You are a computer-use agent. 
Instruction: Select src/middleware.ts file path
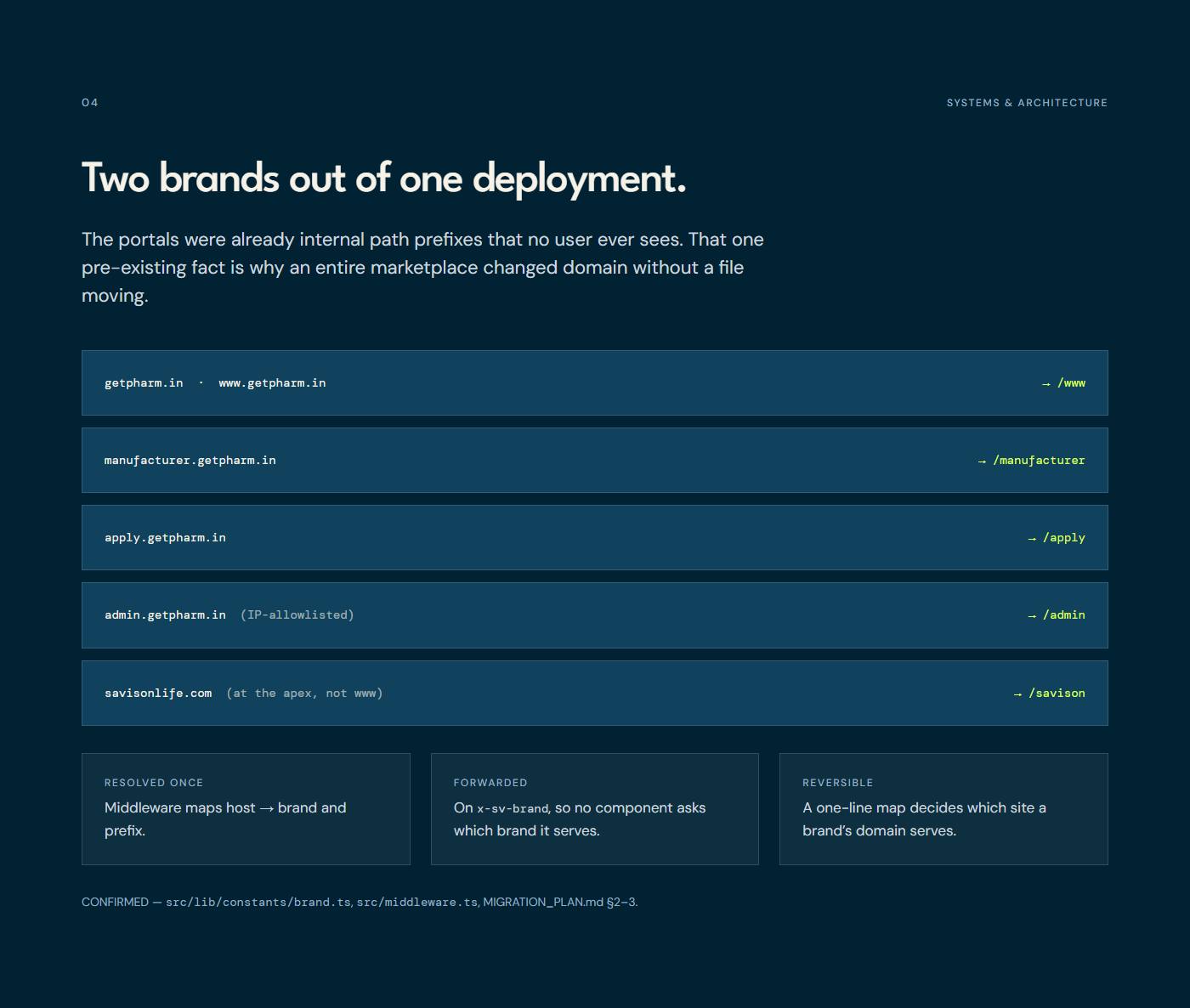[416, 902]
